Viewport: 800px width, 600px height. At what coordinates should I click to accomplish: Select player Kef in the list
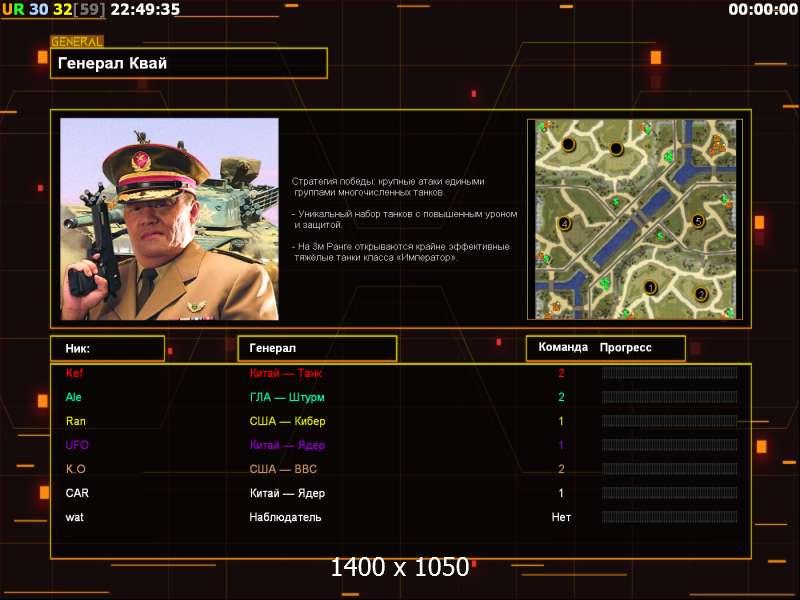[x=75, y=373]
